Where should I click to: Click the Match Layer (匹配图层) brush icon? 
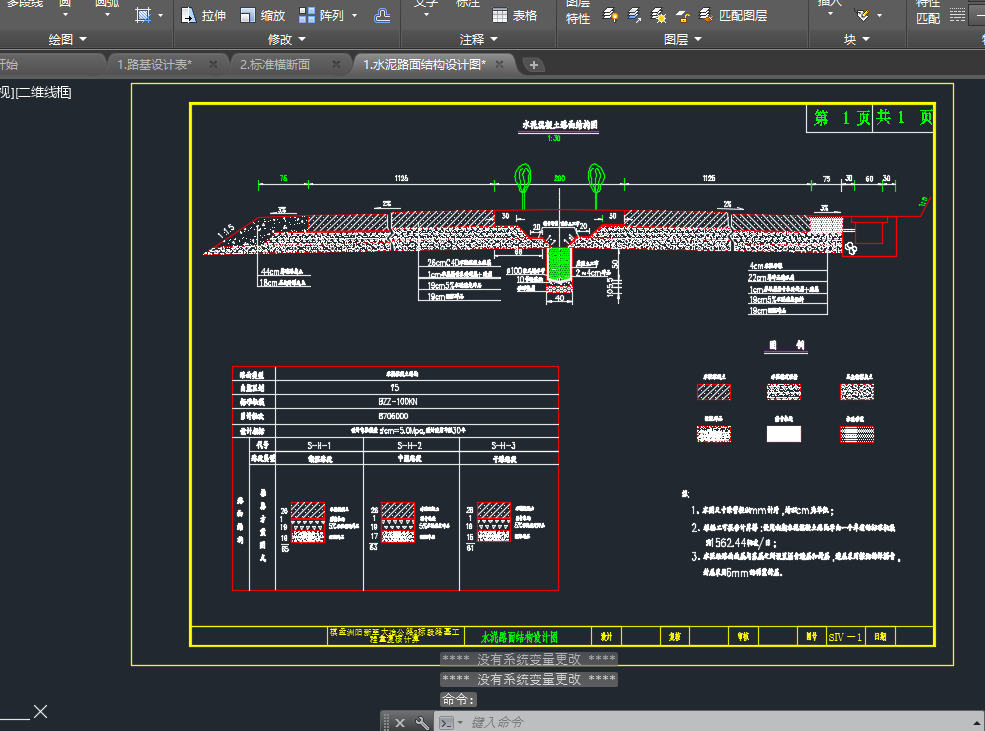tap(705, 14)
